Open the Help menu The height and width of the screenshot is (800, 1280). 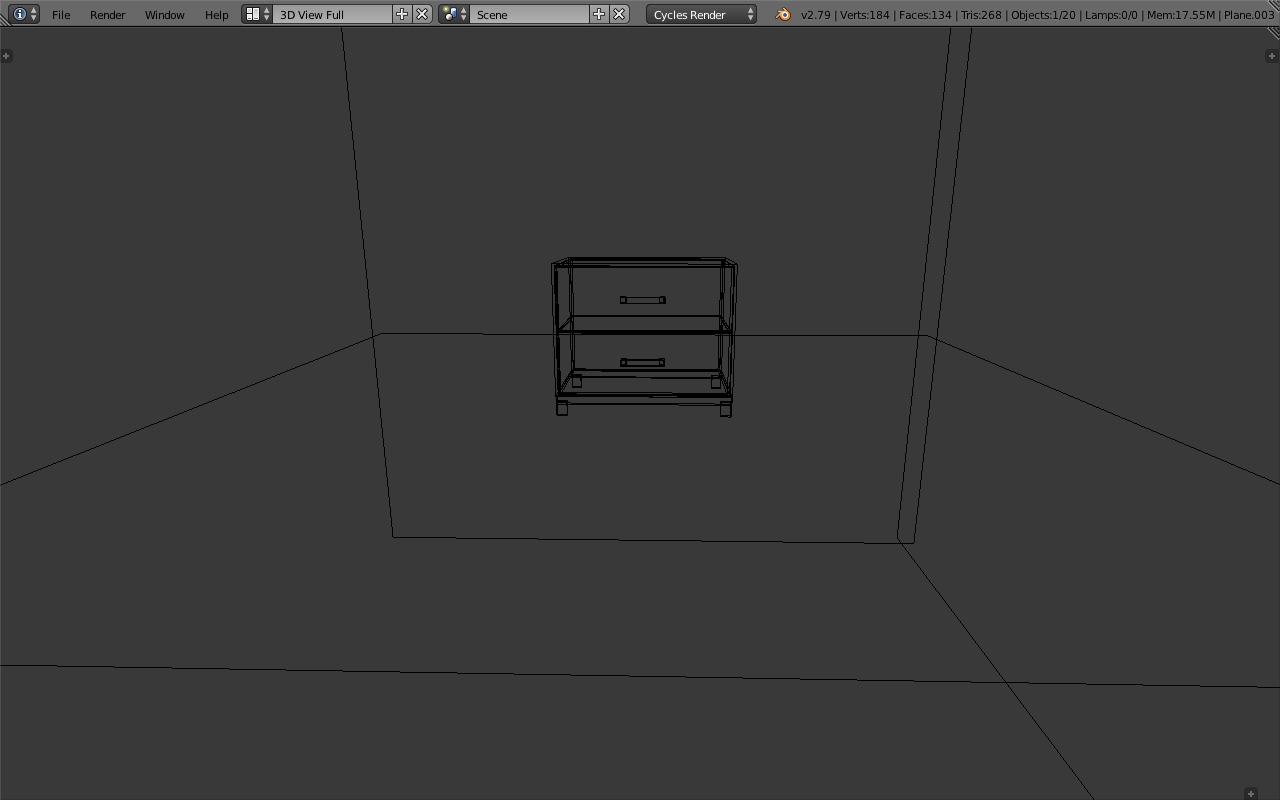(217, 15)
